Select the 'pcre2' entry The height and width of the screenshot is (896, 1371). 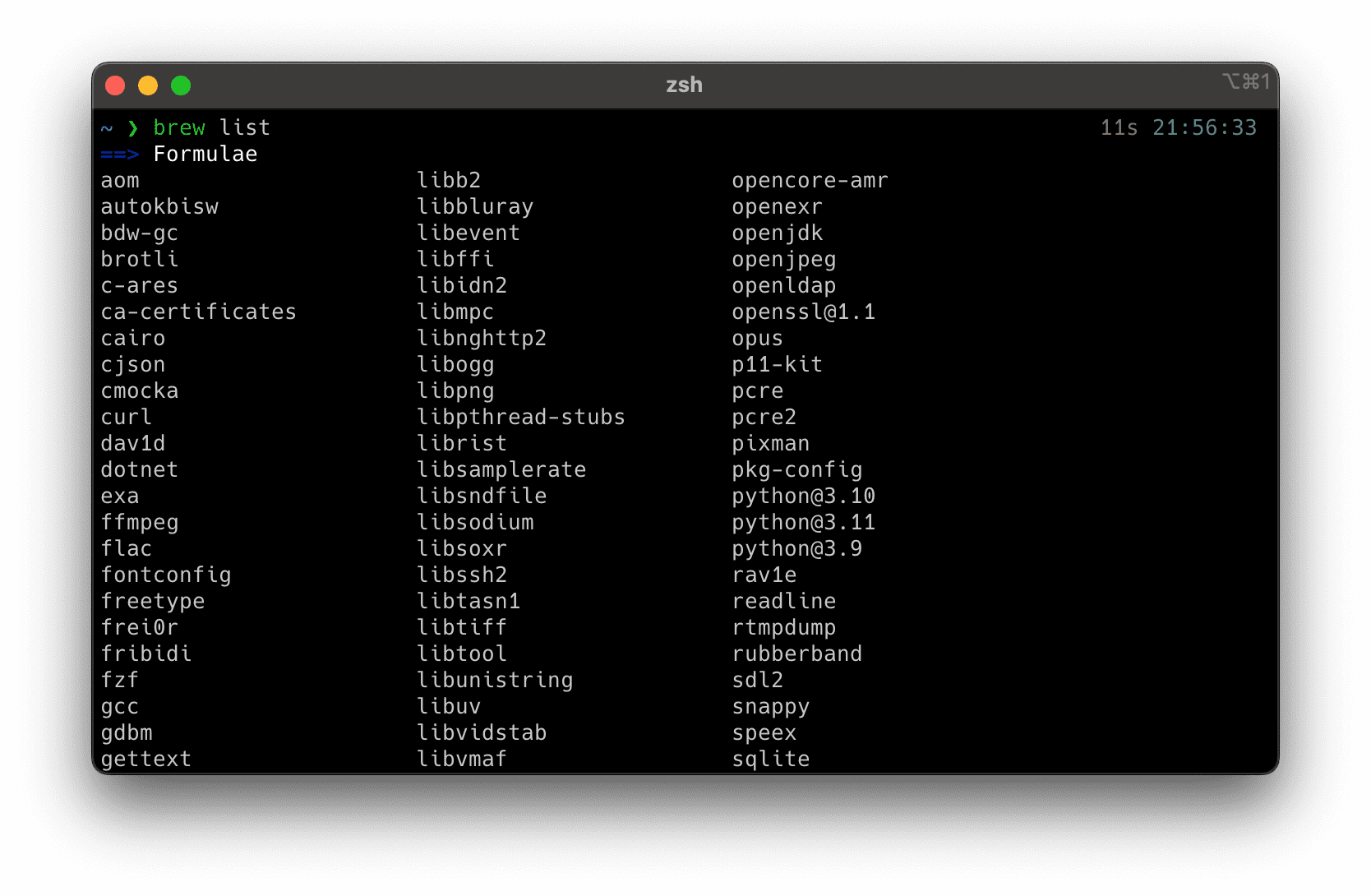pos(764,418)
